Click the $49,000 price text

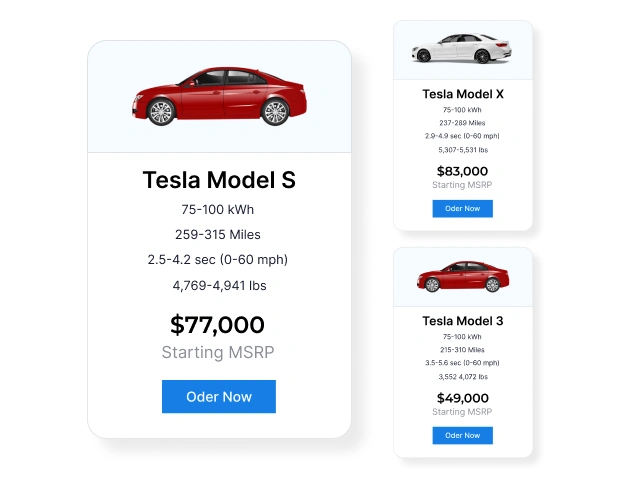click(462, 398)
